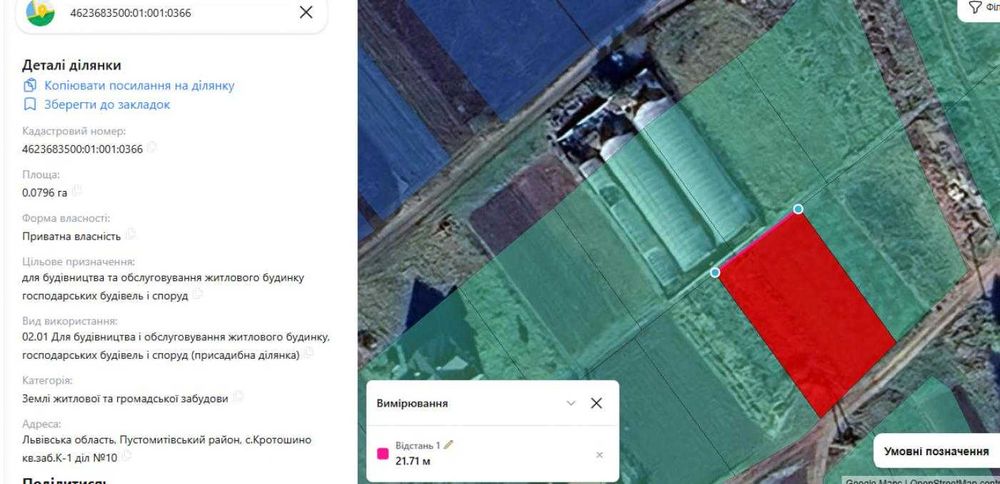Click the upper measurement point on the map
This screenshot has width=1000, height=484.
[x=798, y=209]
